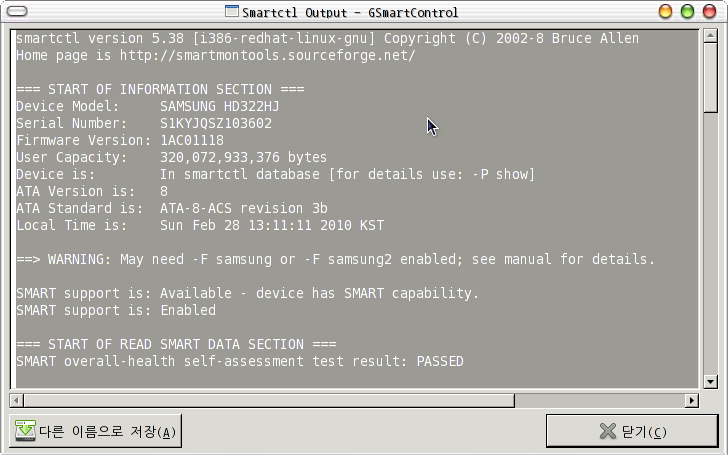Click the horizontal scrollbar left arrow
Viewport: 728px width, 455px height.
(17, 400)
